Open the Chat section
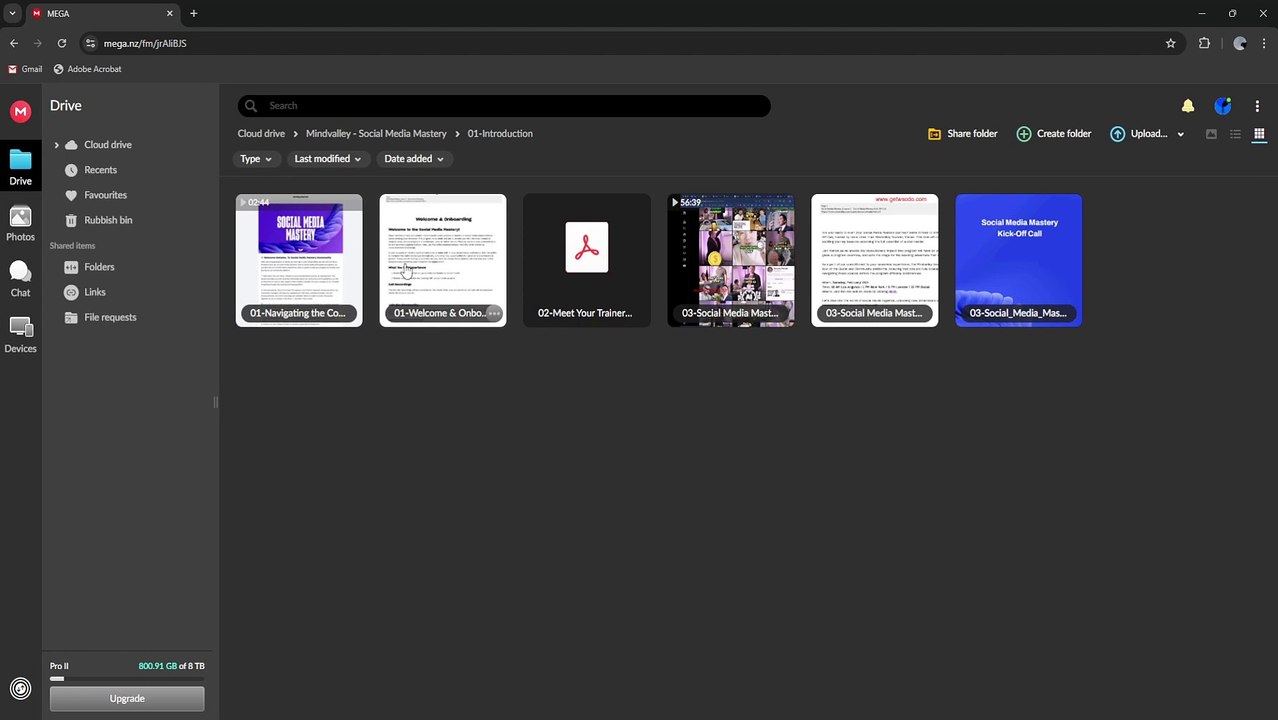This screenshot has width=1278, height=720. [x=20, y=279]
